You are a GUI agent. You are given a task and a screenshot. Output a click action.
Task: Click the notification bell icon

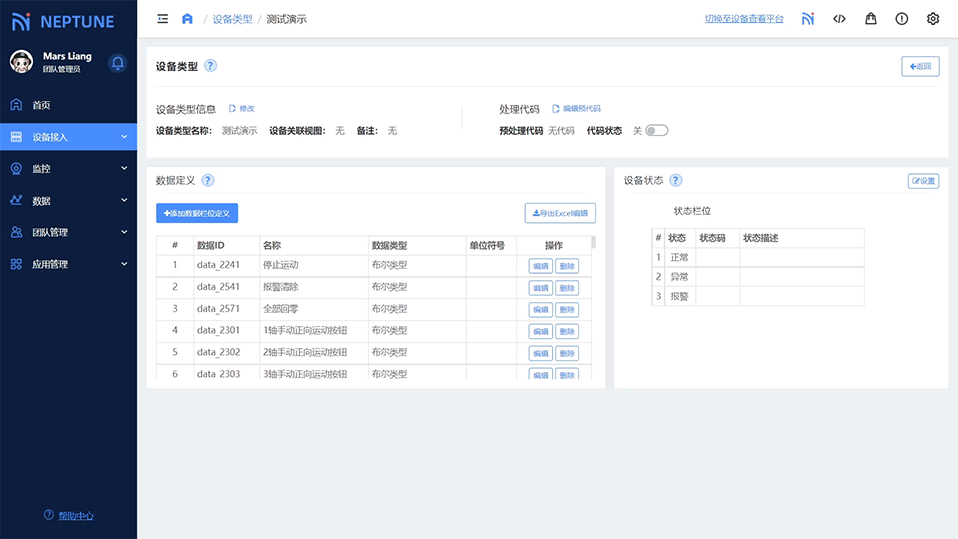click(117, 63)
